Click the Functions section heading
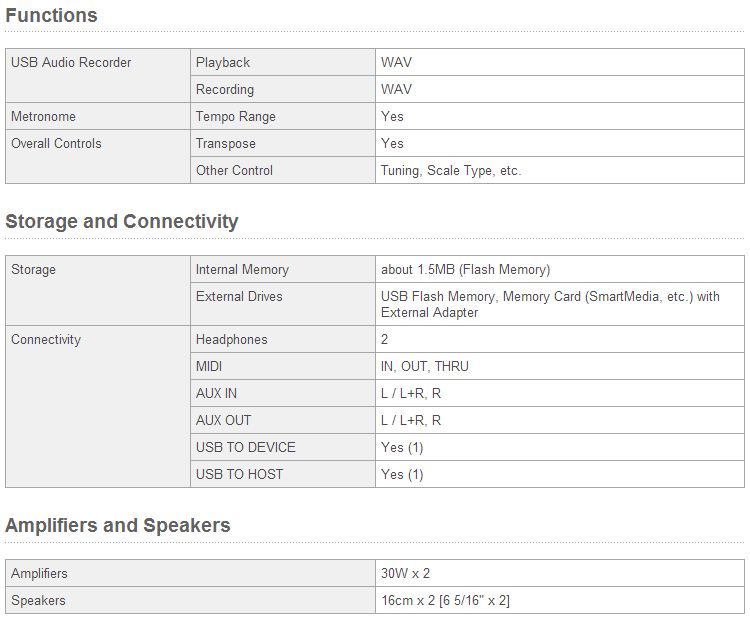The width and height of the screenshot is (750, 619). click(51, 15)
